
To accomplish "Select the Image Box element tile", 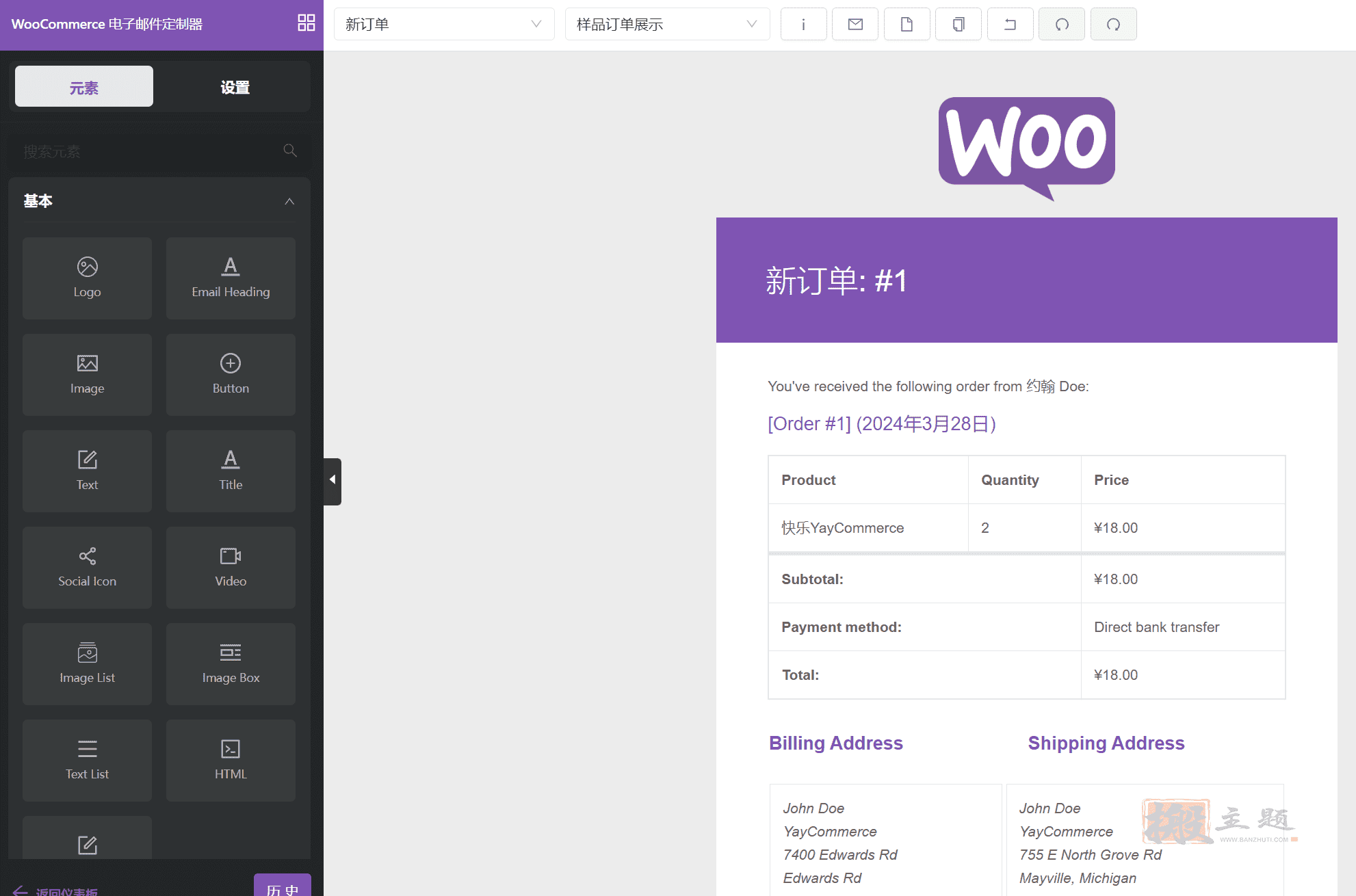I will click(231, 663).
